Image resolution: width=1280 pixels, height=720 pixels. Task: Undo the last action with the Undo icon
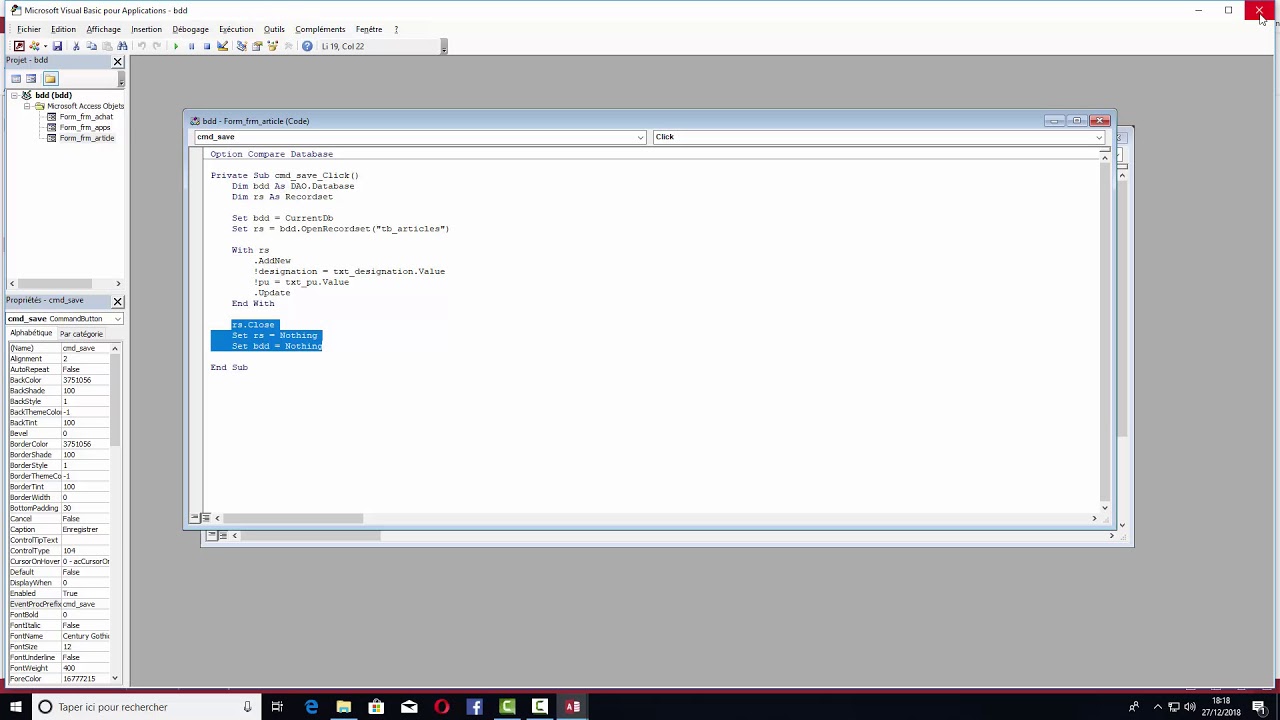pyautogui.click(x=141, y=46)
